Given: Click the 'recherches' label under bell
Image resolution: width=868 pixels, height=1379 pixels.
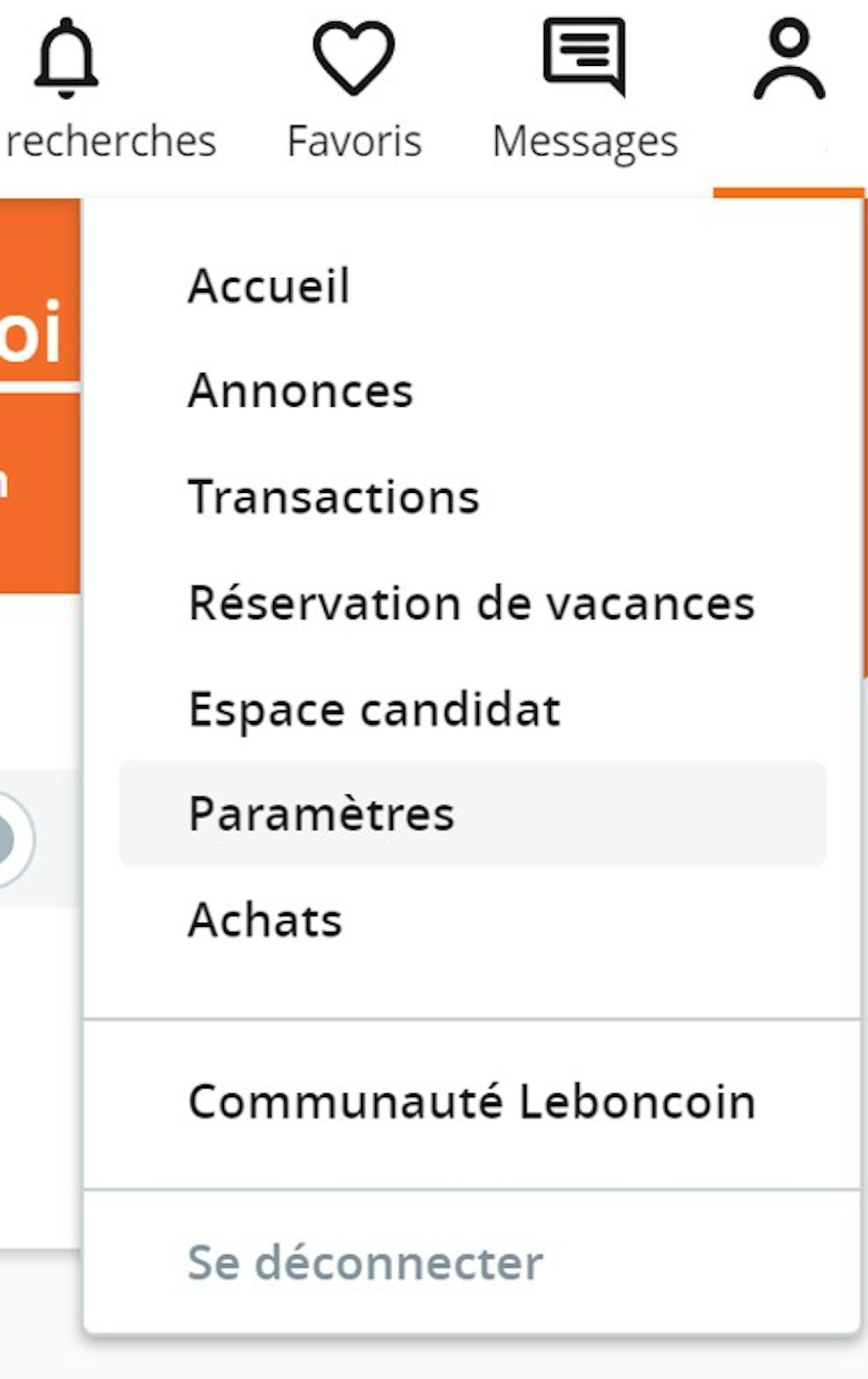Looking at the screenshot, I should 110,141.
